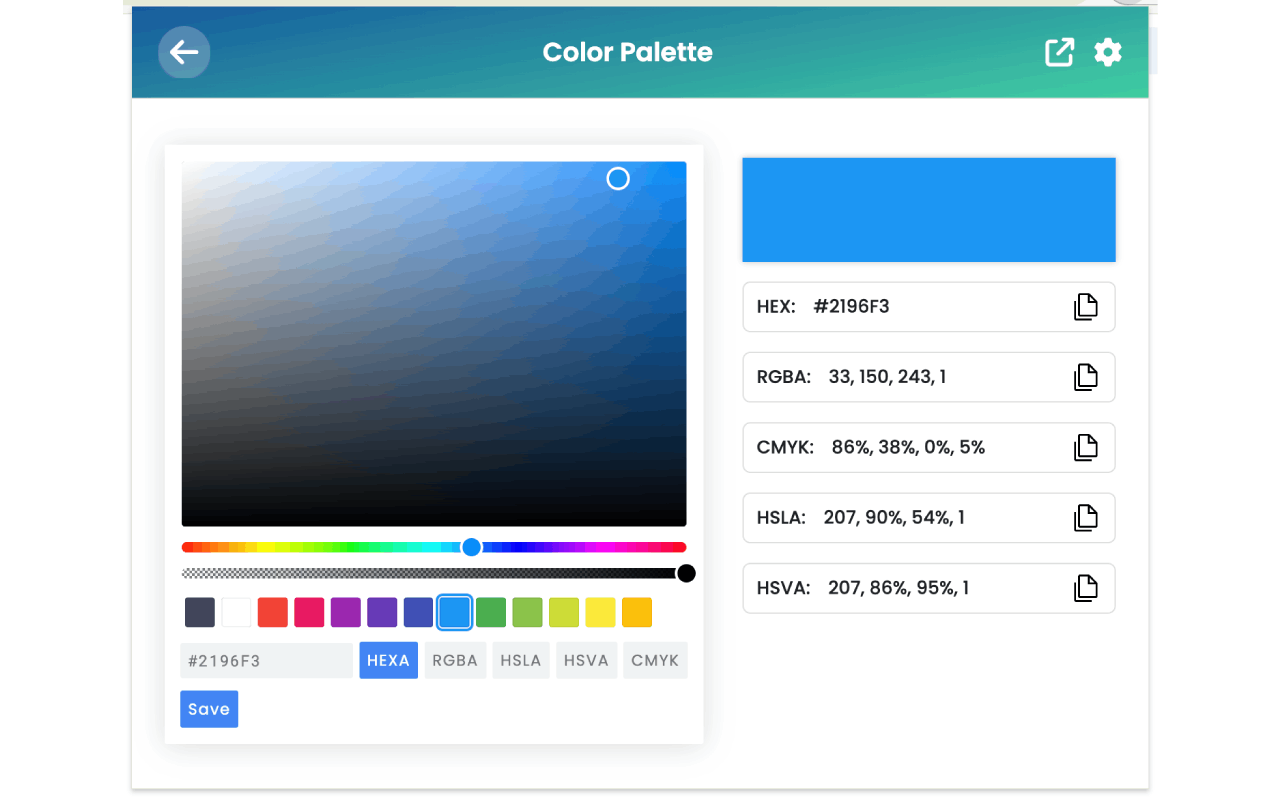Switch to HEXA color mode
Image resolution: width=1280 pixels, height=800 pixels.
[388, 660]
